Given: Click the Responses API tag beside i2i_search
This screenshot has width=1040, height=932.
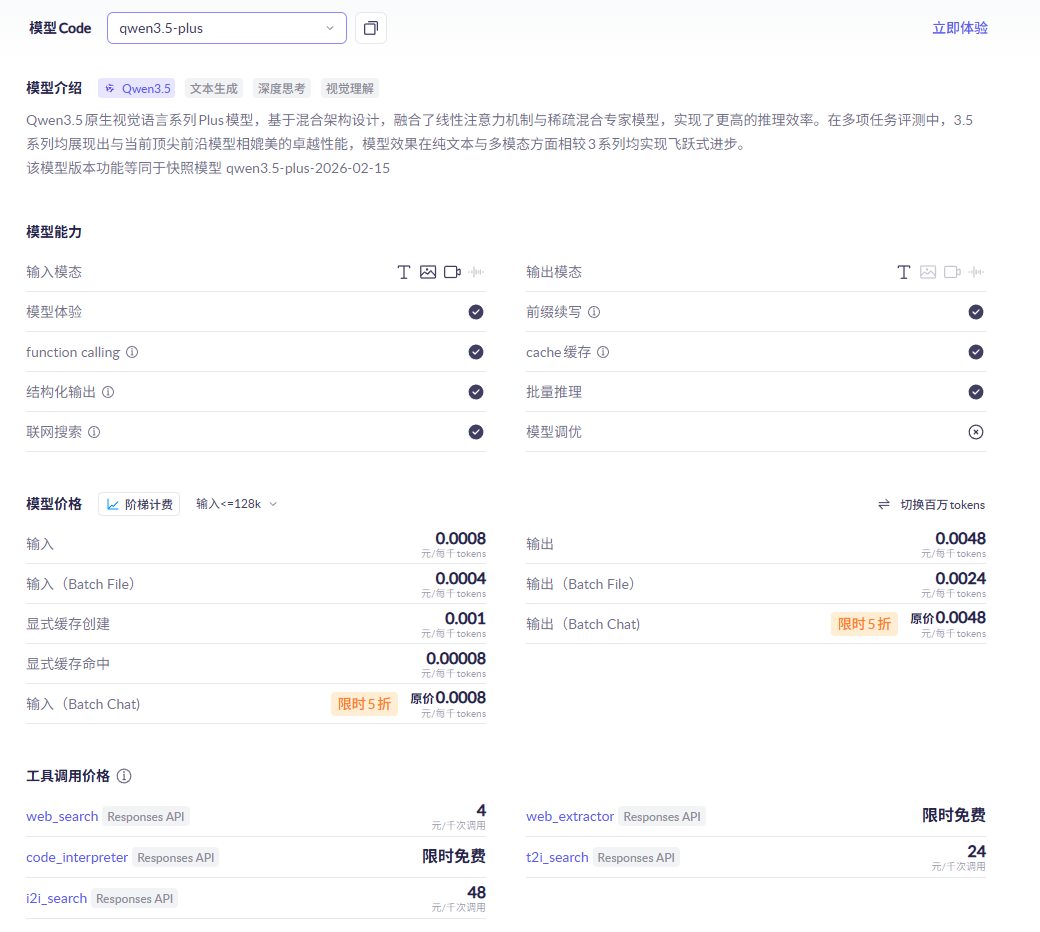Looking at the screenshot, I should 135,899.
